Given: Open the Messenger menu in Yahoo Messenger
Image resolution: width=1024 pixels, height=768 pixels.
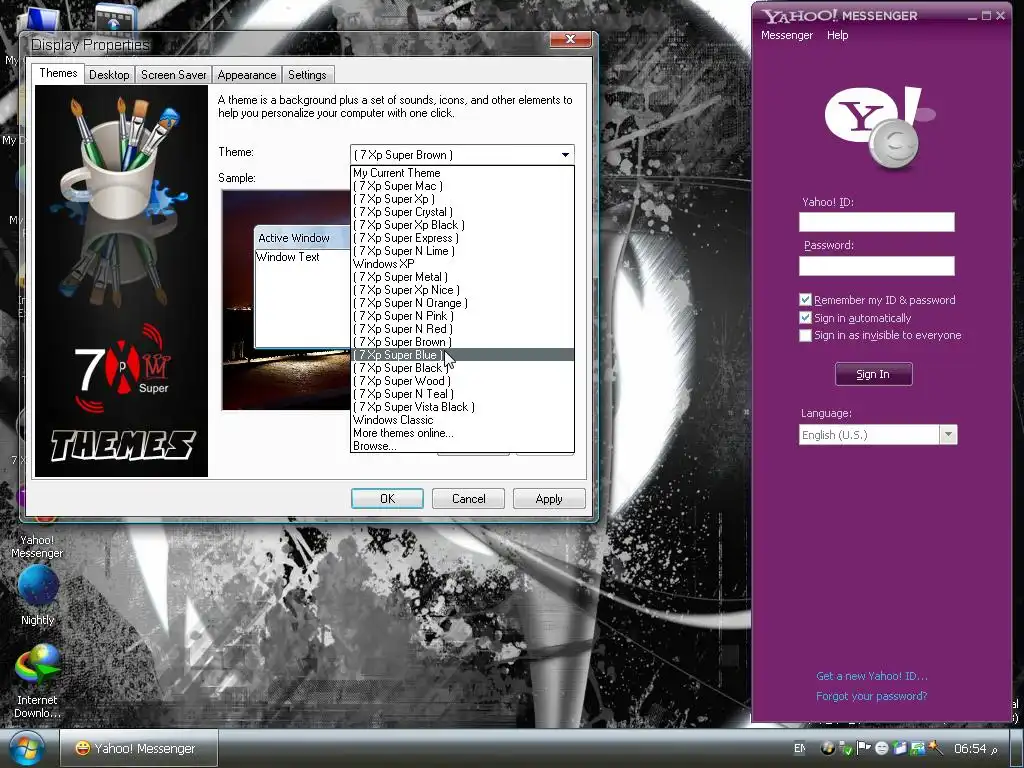Looking at the screenshot, I should click(x=786, y=35).
